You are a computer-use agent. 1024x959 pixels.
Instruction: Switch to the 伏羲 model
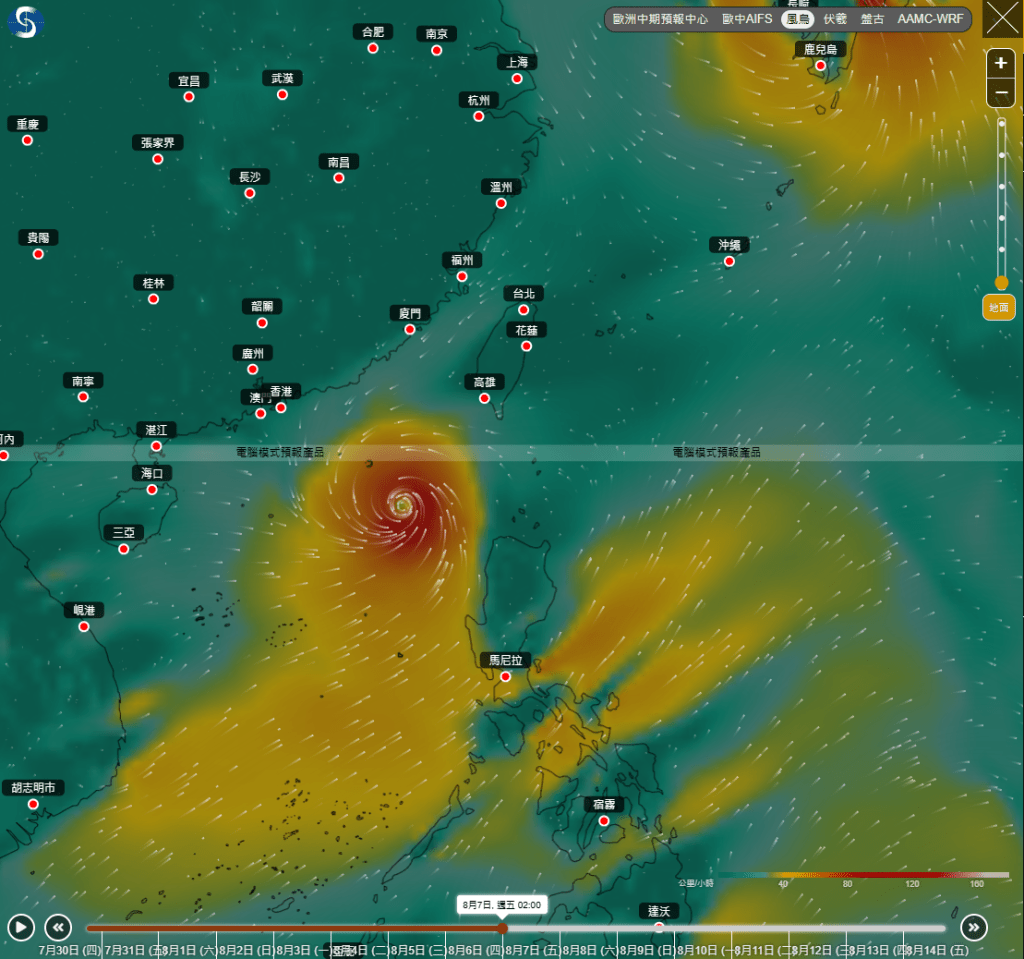pos(835,19)
